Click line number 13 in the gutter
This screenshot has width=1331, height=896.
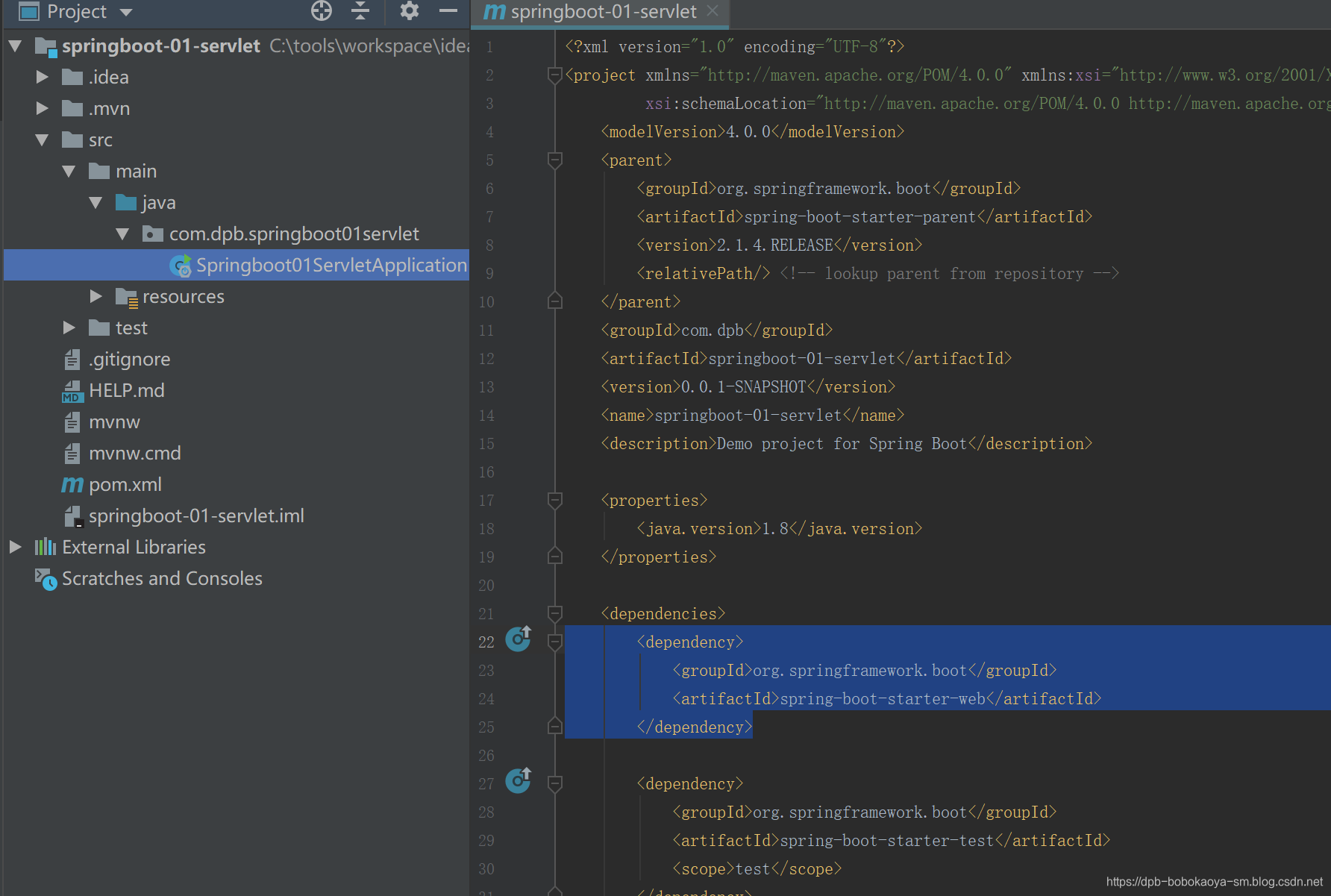coord(486,387)
